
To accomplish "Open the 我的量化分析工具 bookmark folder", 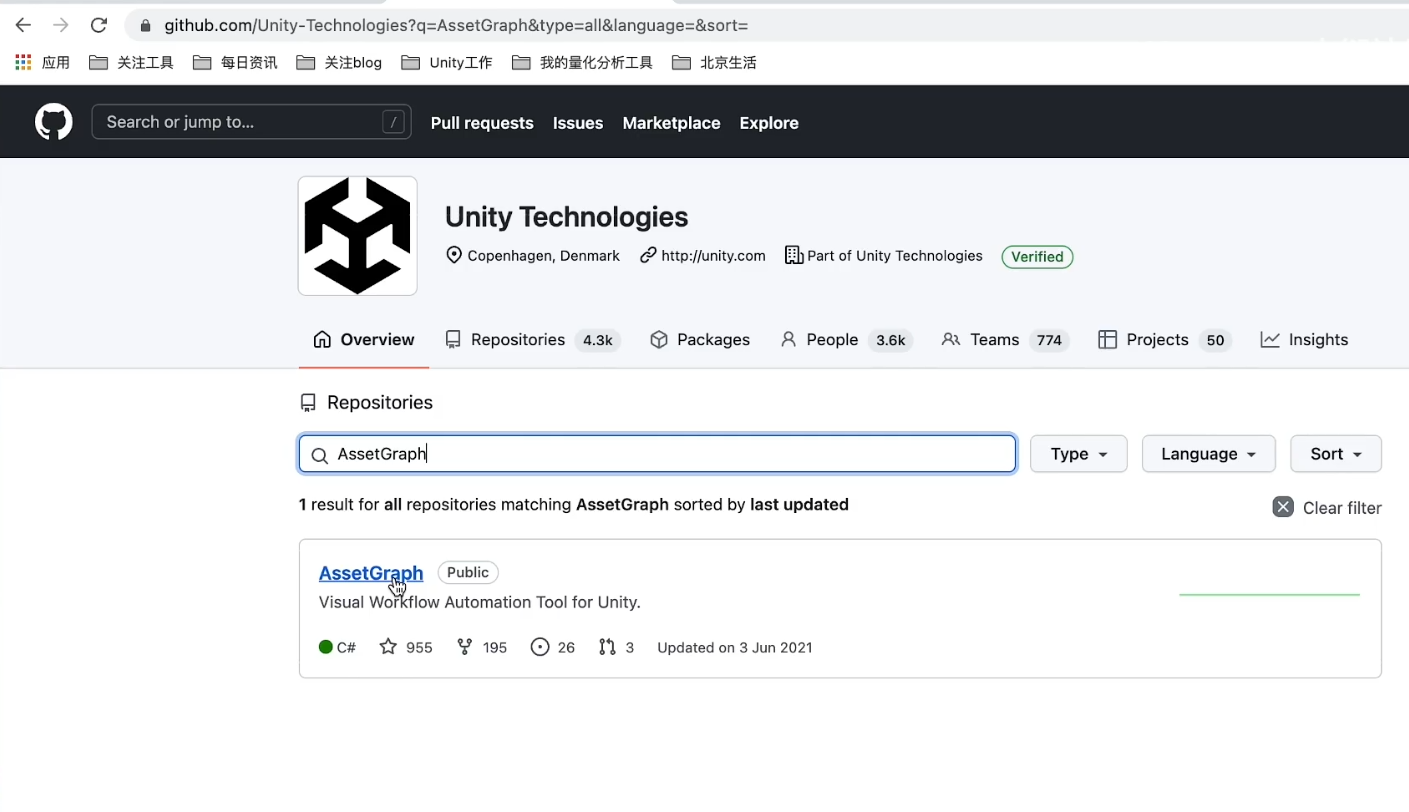I will coord(582,62).
